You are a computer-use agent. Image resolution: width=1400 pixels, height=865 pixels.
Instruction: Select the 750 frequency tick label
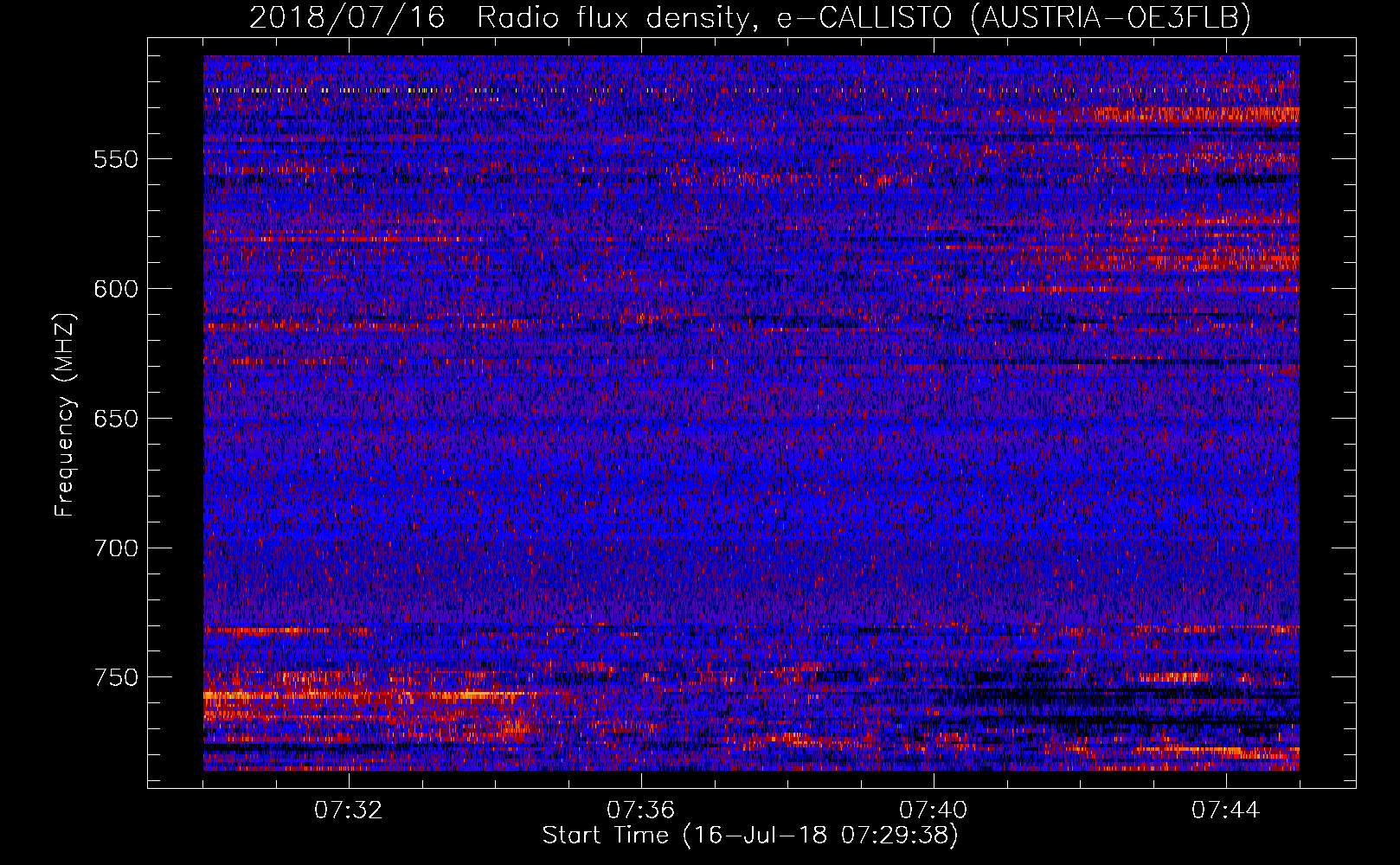tap(116, 677)
